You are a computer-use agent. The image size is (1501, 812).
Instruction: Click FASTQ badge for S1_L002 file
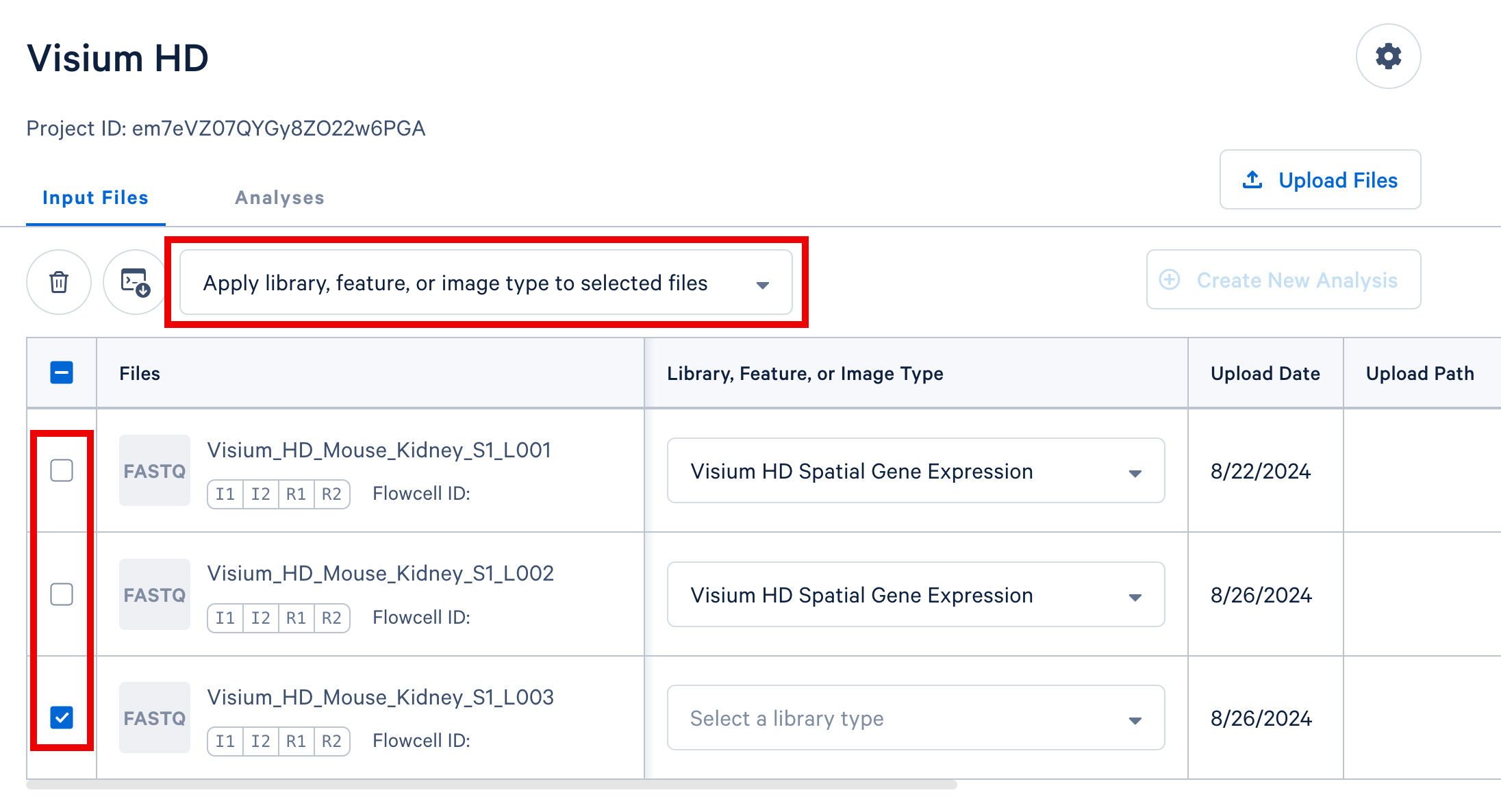click(x=154, y=595)
